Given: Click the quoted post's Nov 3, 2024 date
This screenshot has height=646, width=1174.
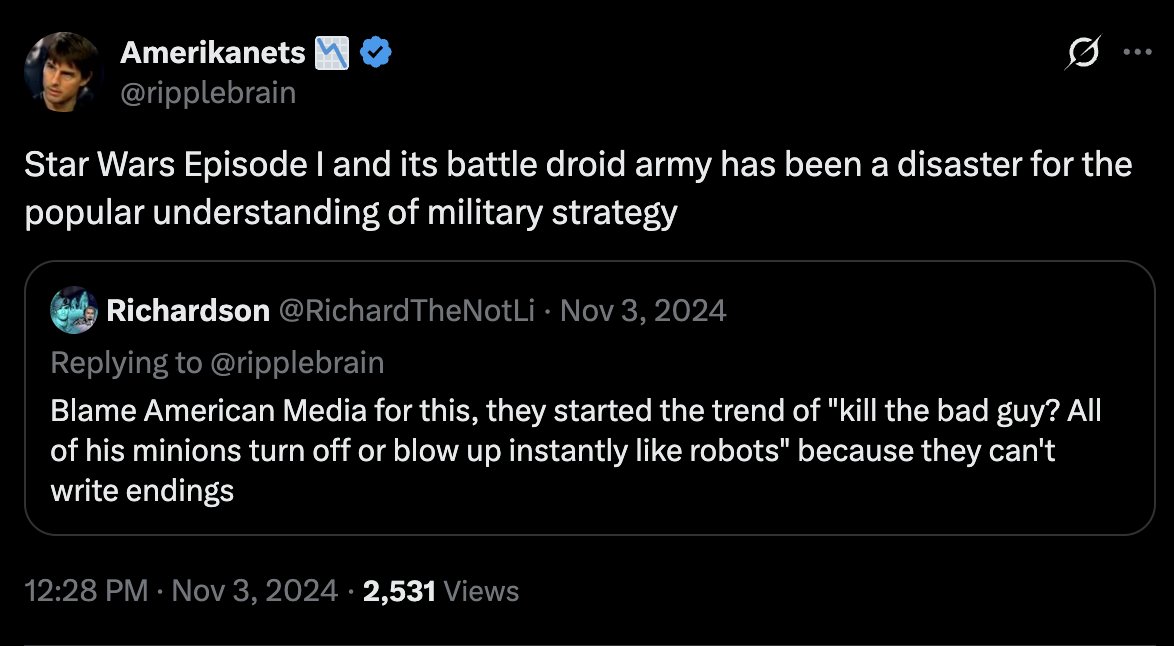Looking at the screenshot, I should (643, 311).
